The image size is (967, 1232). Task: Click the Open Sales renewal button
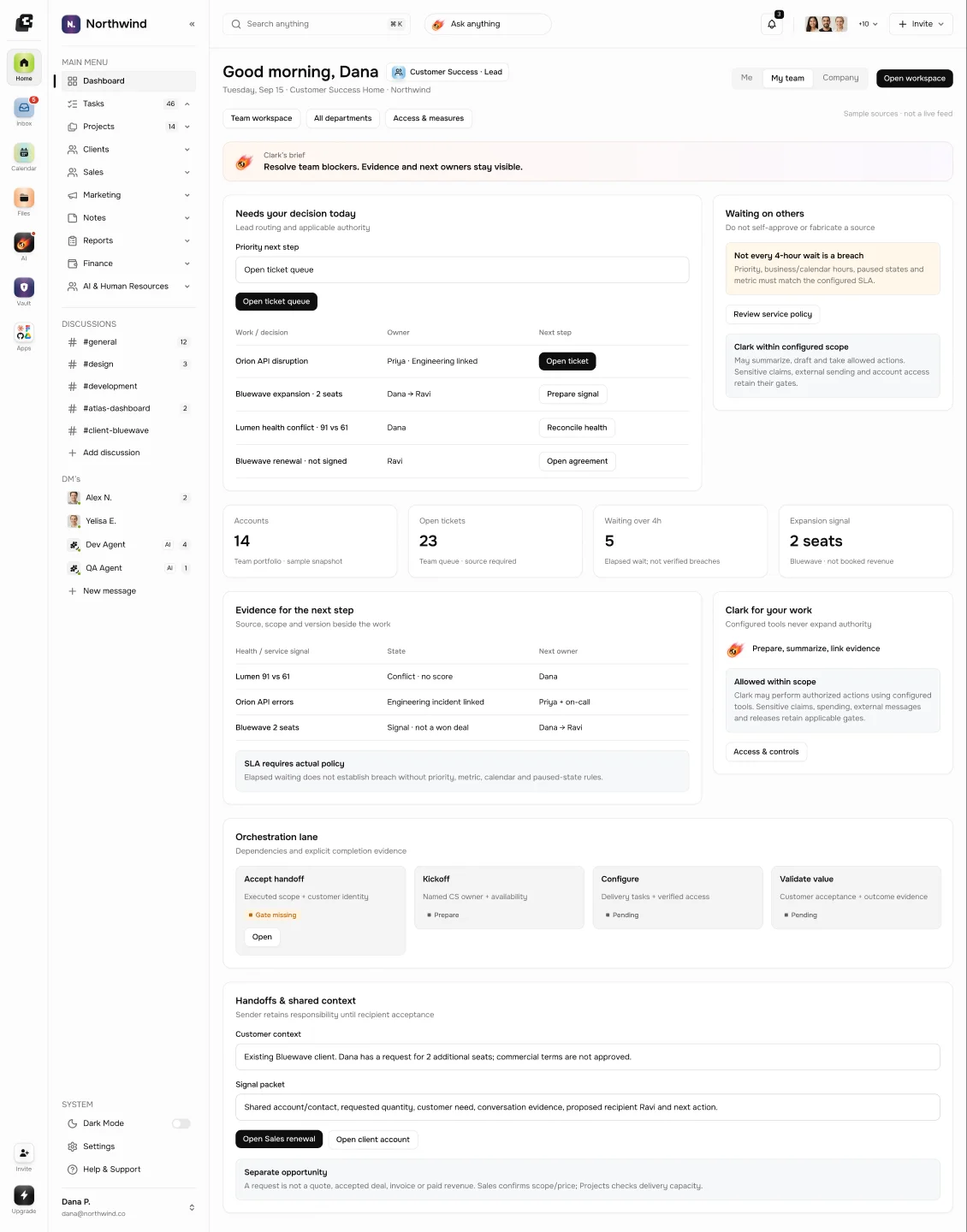pos(279,1140)
